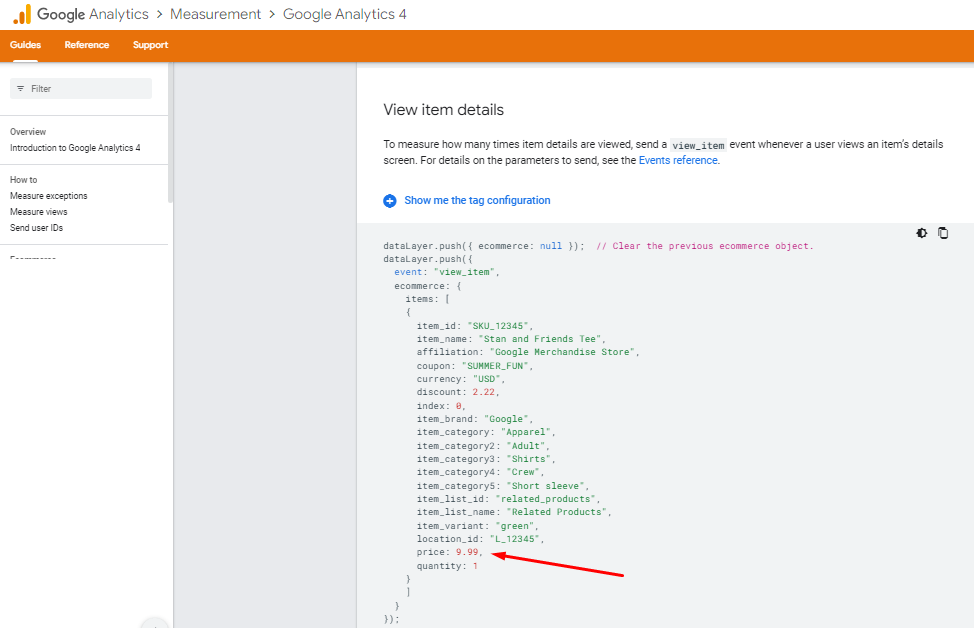Screen dimensions: 974x628
Task: Click the 9.99 price value
Action: click(x=467, y=552)
